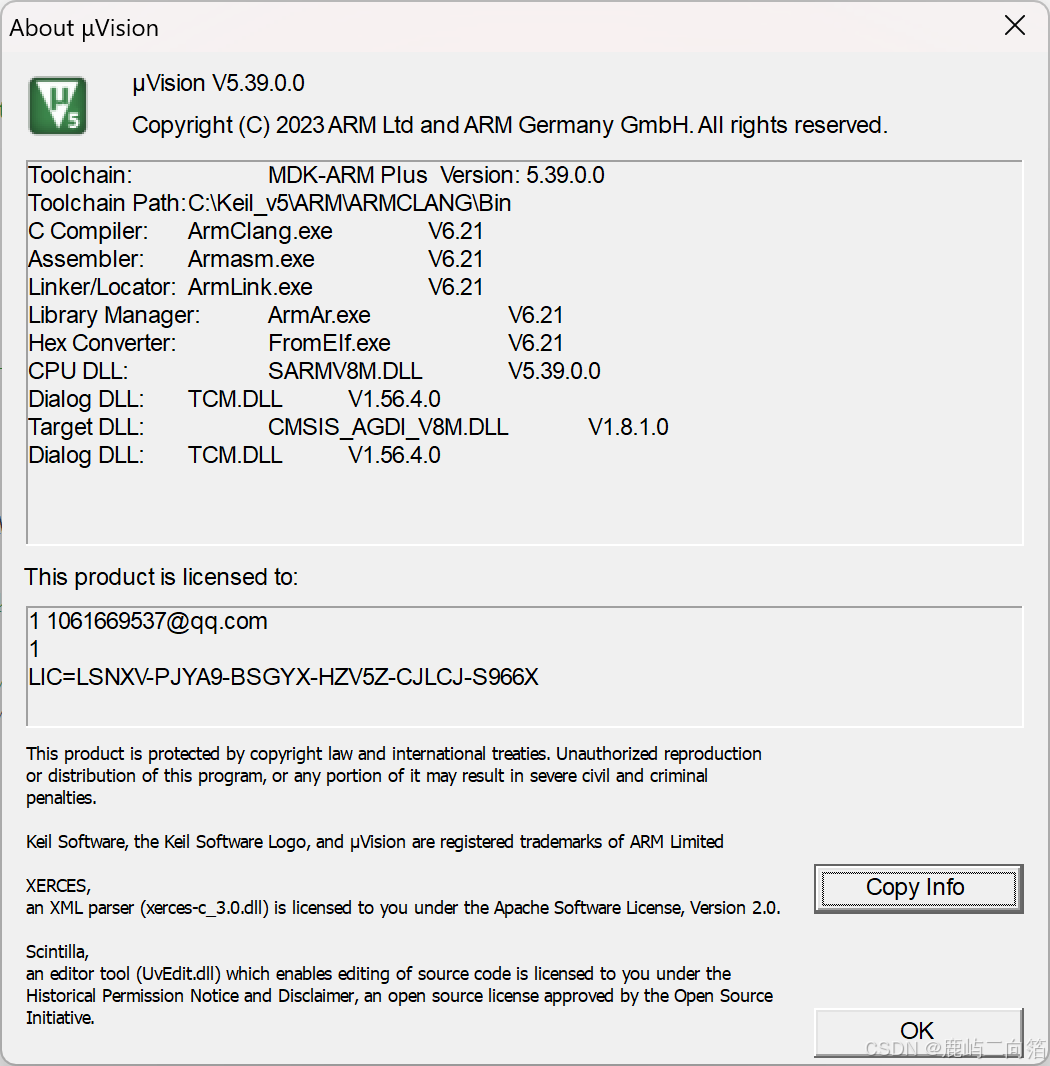Select the Assembler Armasm.exe row
The image size is (1050, 1066).
pos(256,259)
